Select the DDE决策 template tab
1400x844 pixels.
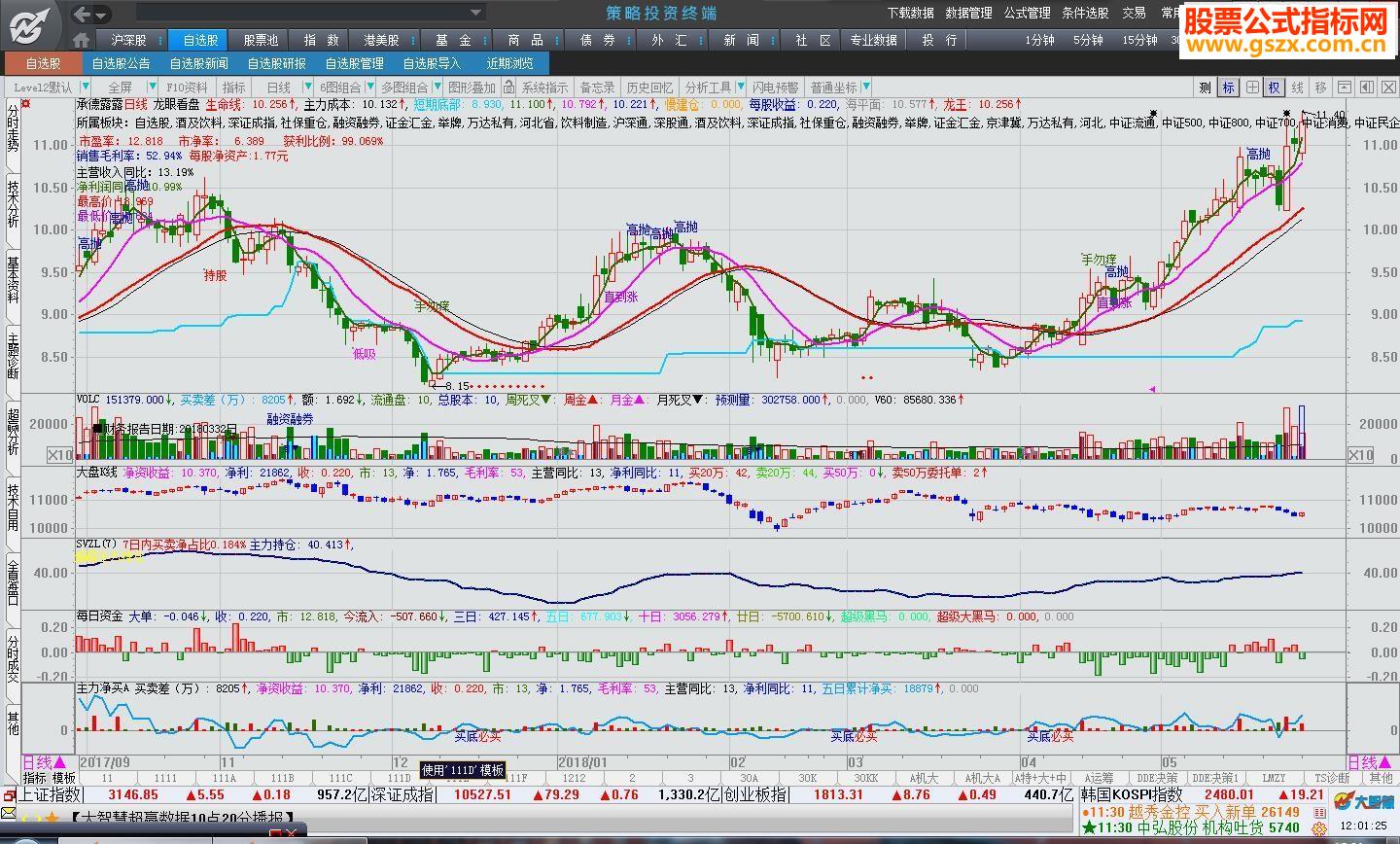(1158, 778)
